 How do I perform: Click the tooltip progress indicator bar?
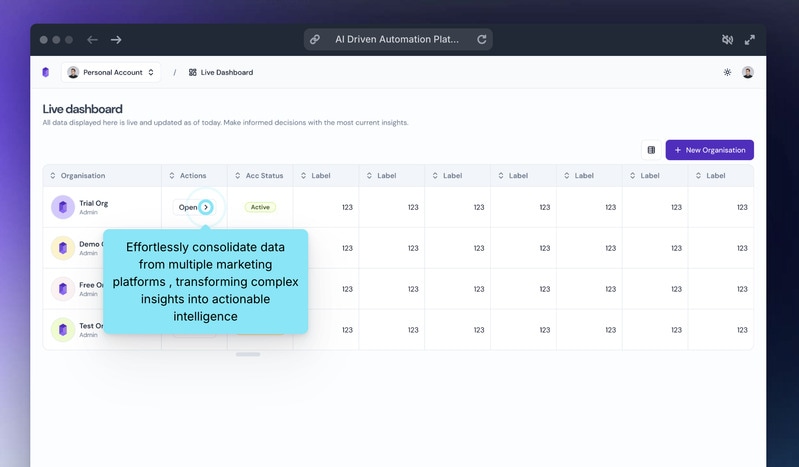[248, 354]
